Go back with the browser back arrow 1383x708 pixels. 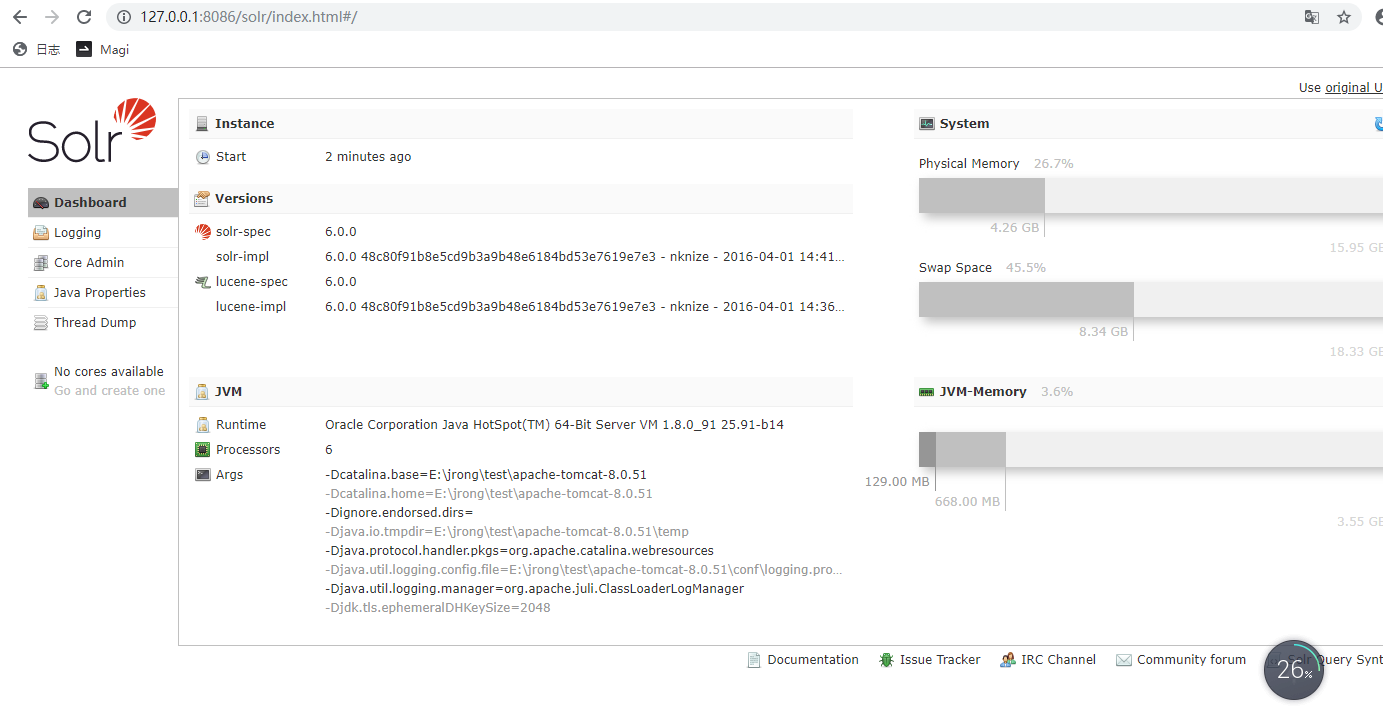[20, 17]
